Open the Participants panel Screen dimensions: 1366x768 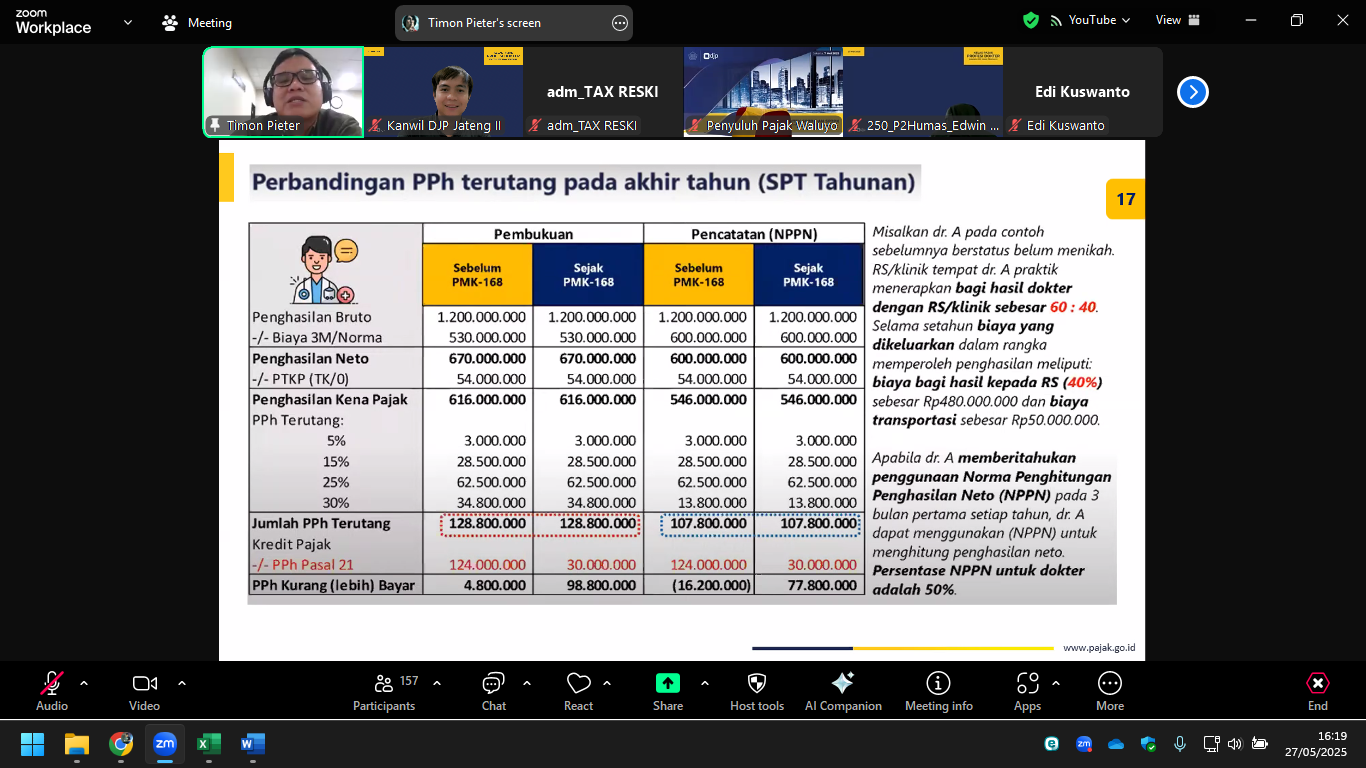pyautogui.click(x=384, y=691)
